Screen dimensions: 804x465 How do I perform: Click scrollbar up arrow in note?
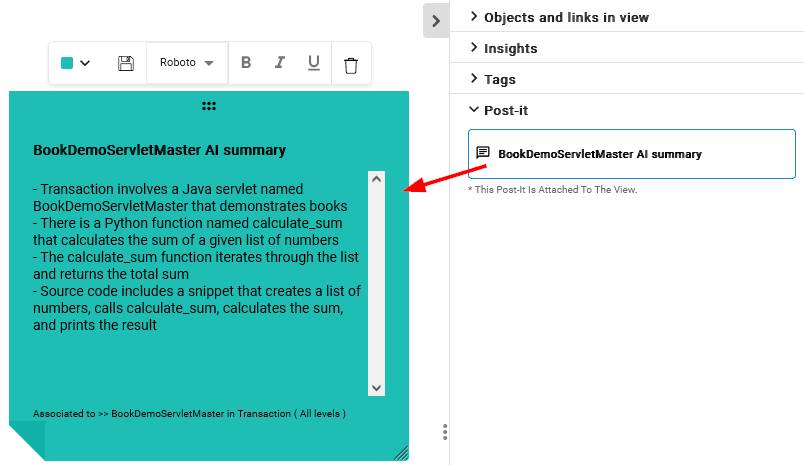pos(376,180)
